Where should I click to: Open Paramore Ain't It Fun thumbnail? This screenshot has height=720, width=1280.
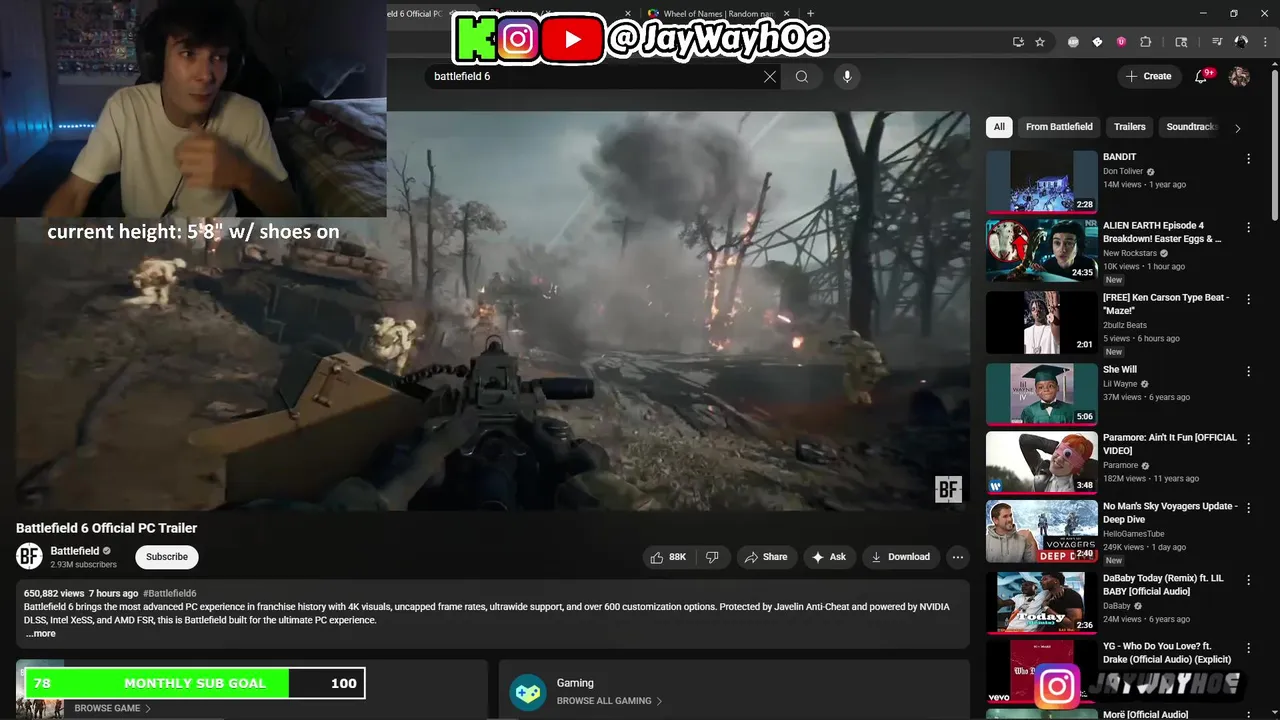pyautogui.click(x=1042, y=463)
